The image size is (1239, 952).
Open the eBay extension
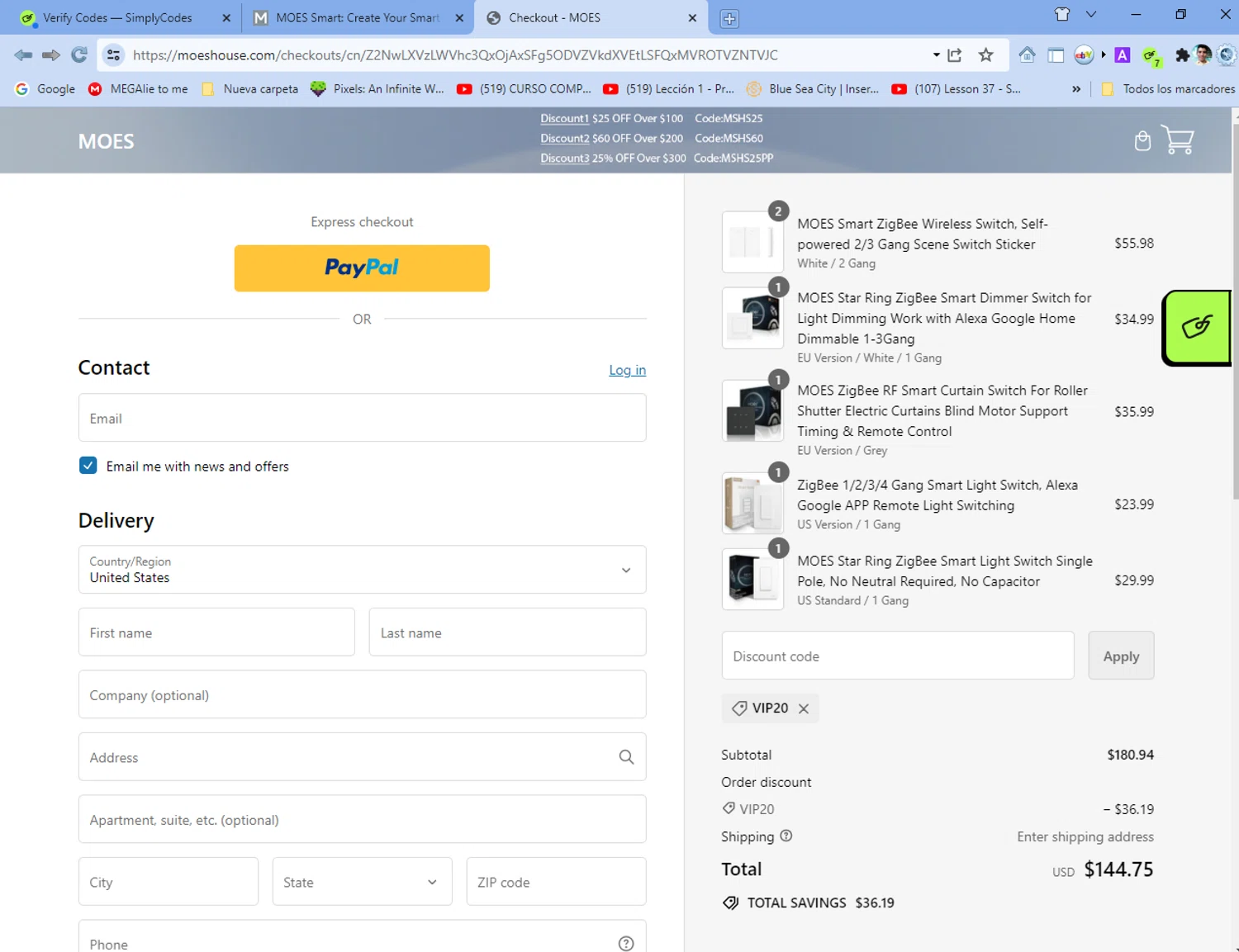[1084, 55]
